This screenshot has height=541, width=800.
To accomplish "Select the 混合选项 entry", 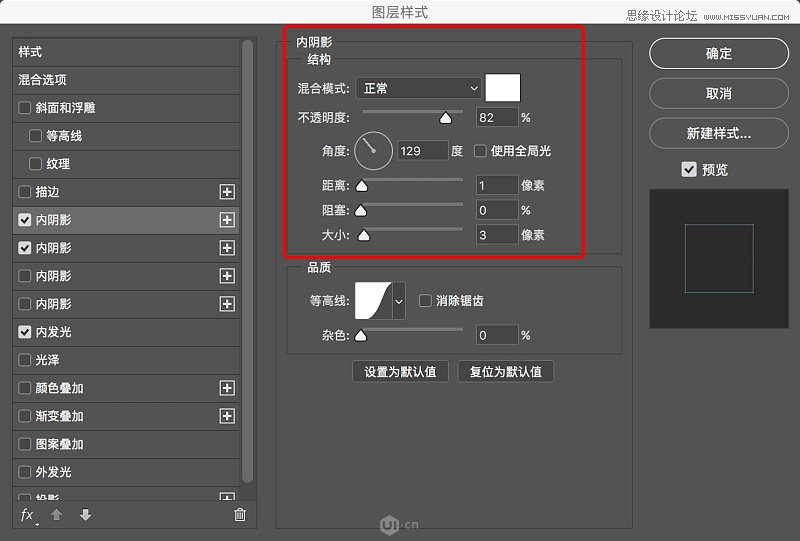I will click(126, 80).
